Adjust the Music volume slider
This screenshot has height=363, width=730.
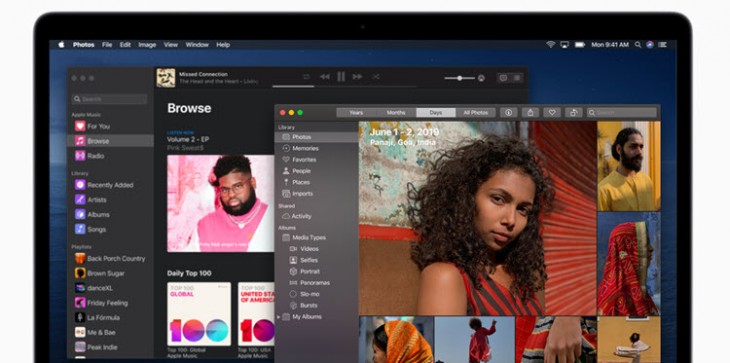coord(460,78)
